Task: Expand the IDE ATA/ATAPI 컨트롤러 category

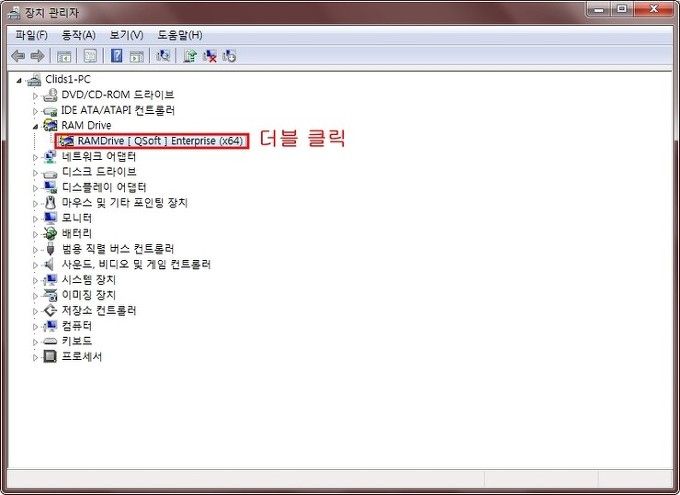Action: click(36, 111)
